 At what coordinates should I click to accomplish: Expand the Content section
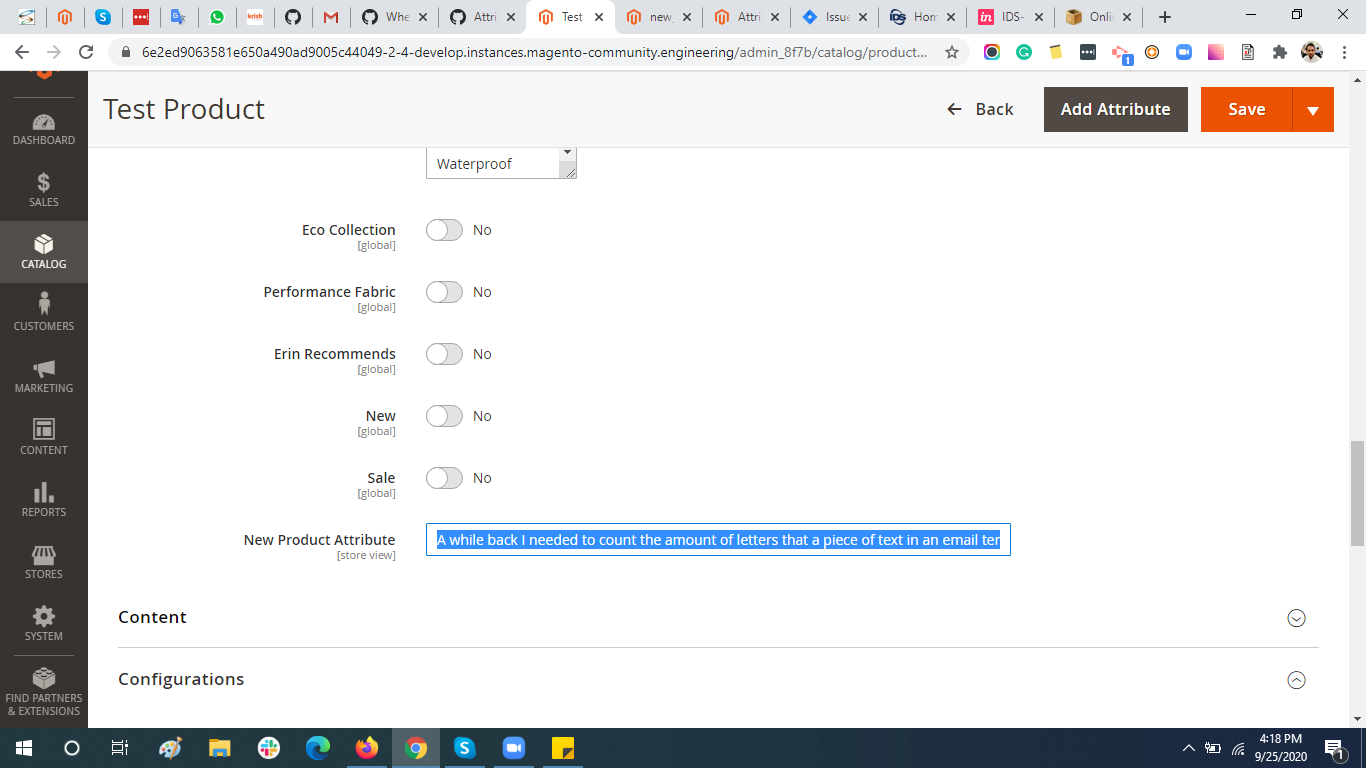click(x=1296, y=618)
